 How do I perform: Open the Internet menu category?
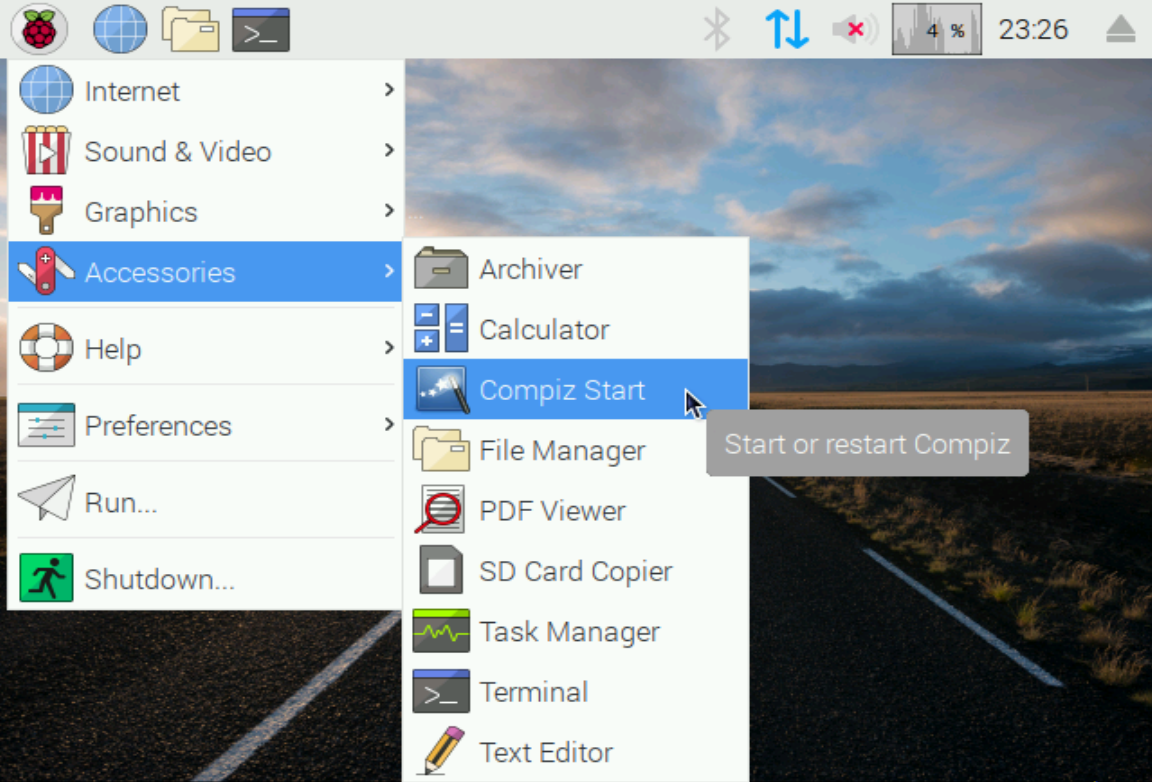tap(205, 90)
